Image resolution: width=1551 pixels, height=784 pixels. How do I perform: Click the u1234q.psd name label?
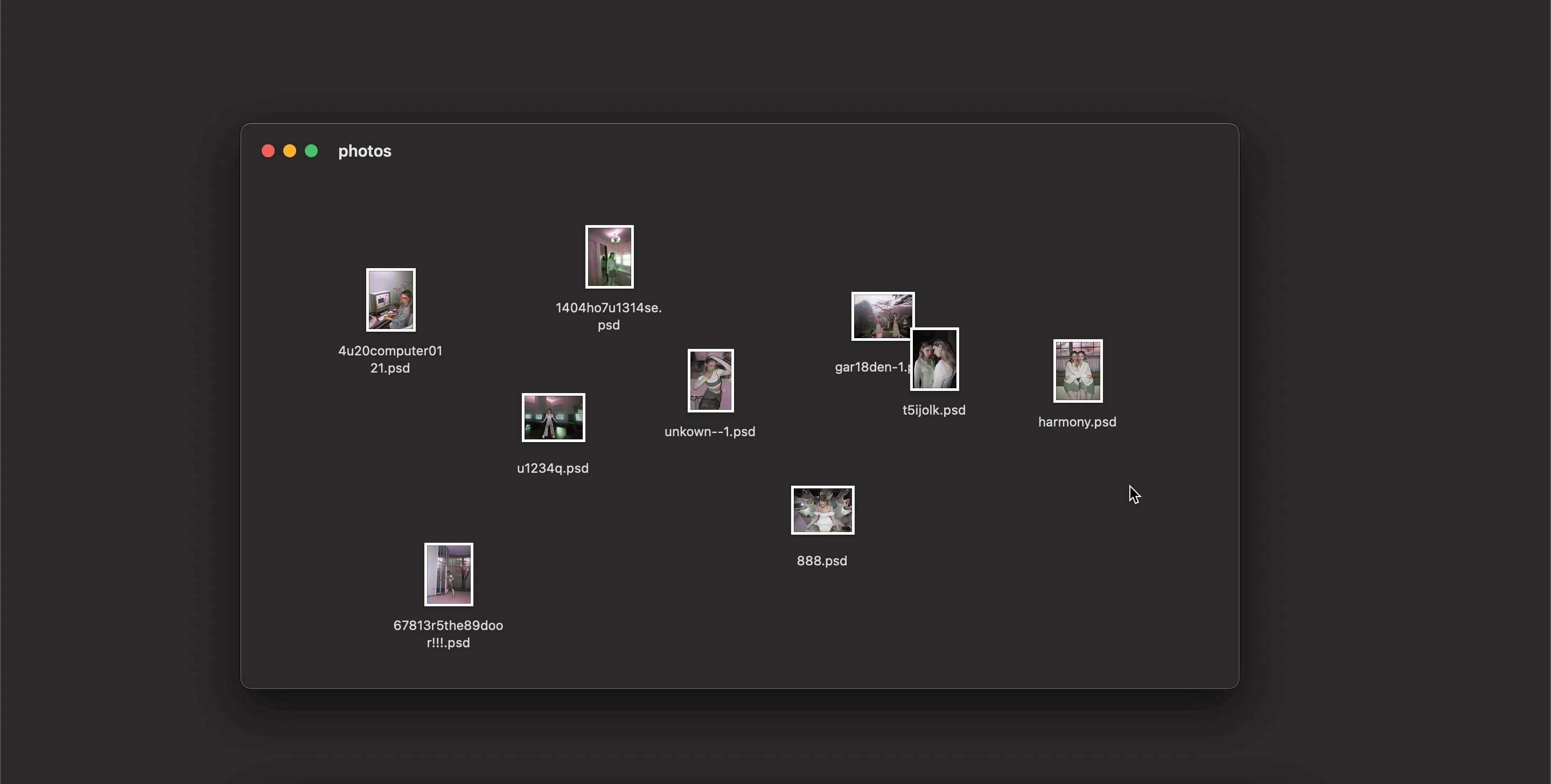point(553,468)
